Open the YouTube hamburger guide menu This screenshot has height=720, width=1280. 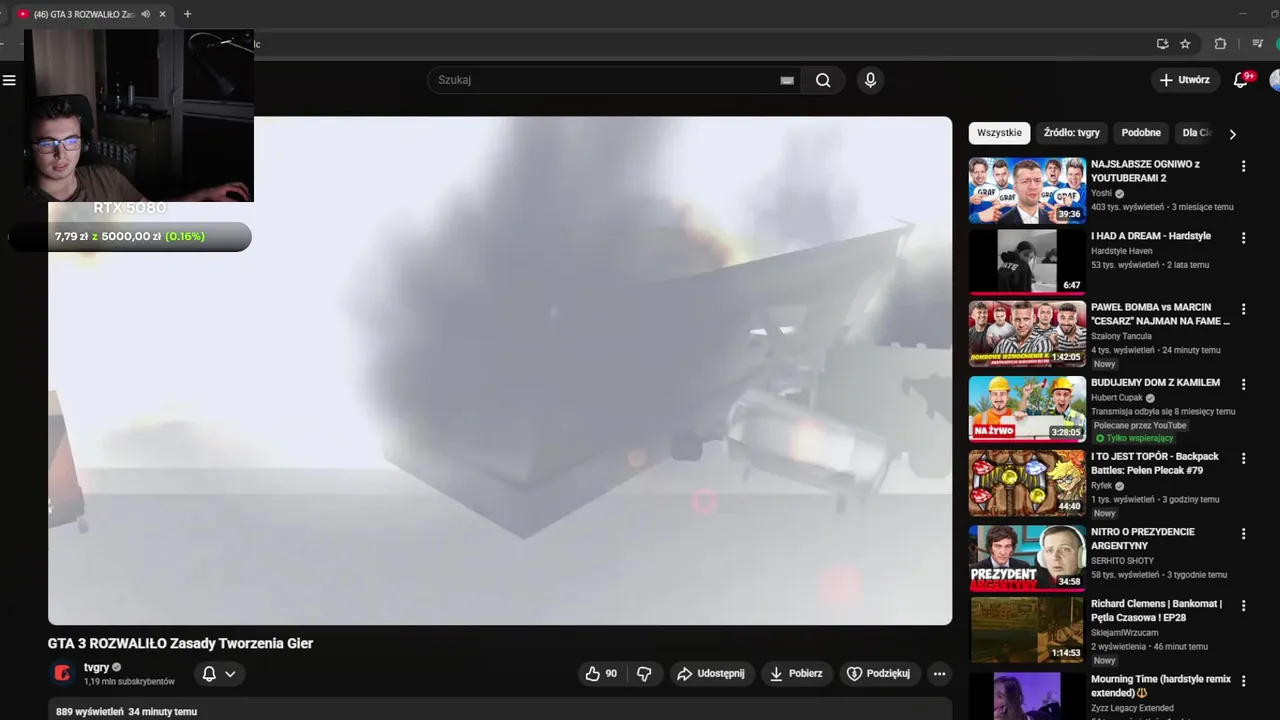pos(9,80)
